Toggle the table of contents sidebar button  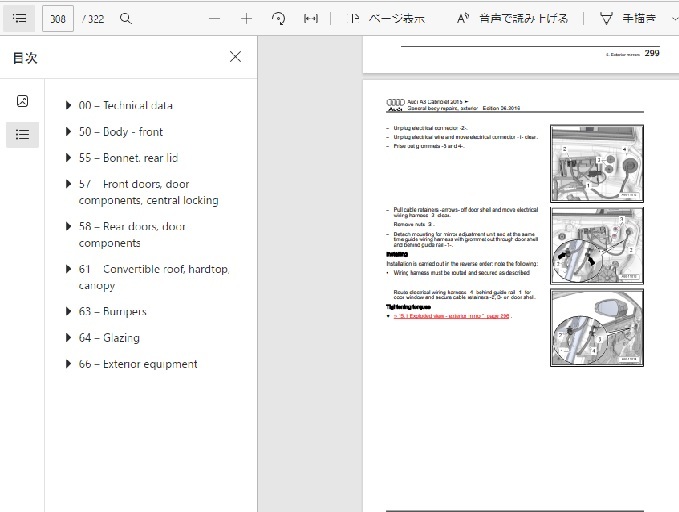tap(19, 18)
